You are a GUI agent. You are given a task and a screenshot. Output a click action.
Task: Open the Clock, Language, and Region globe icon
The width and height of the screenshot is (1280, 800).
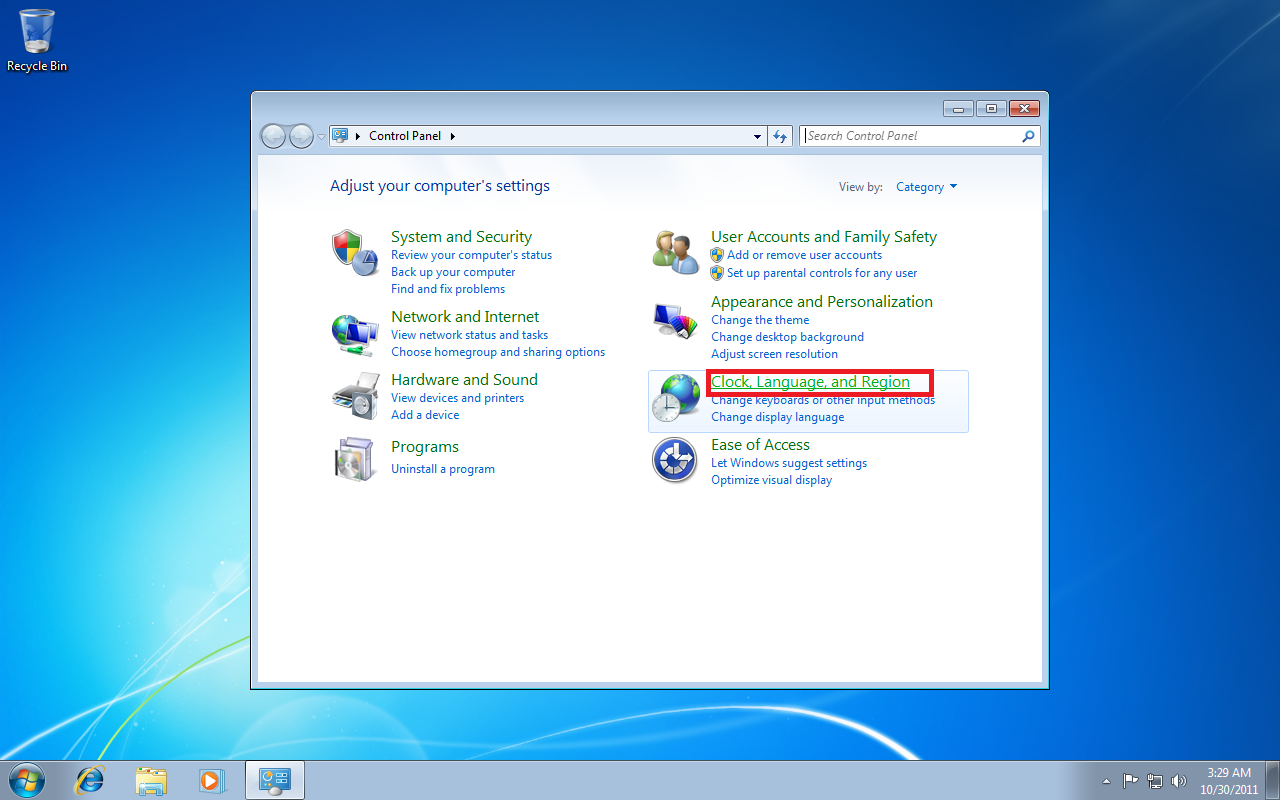point(675,398)
